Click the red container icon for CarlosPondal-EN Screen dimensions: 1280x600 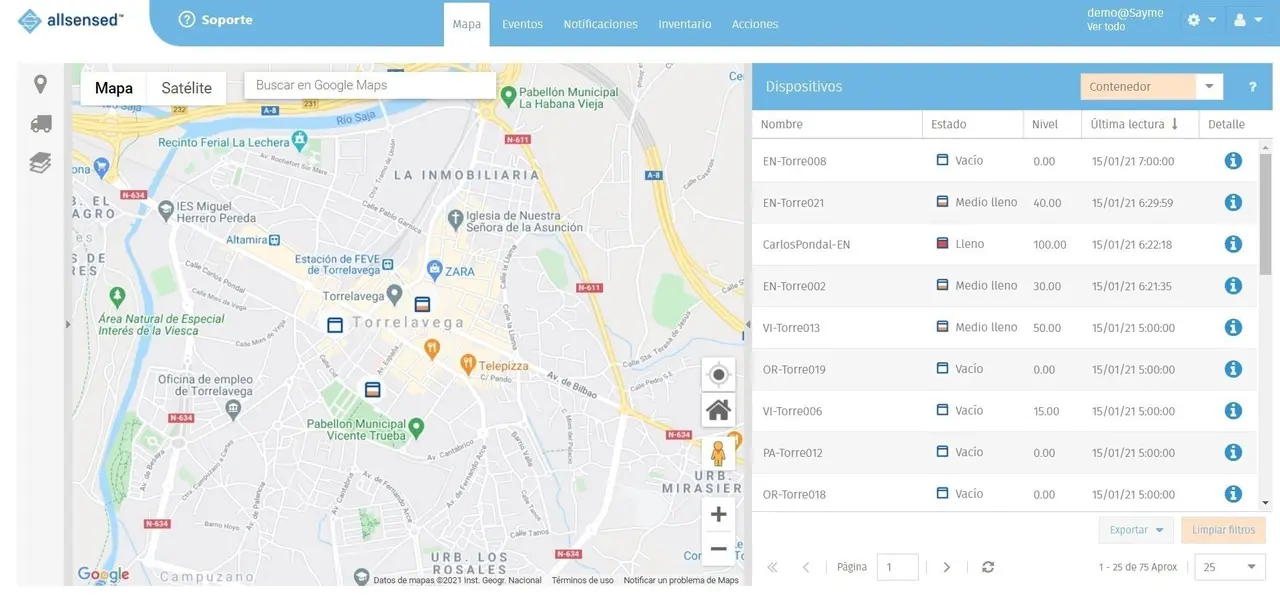click(941, 243)
